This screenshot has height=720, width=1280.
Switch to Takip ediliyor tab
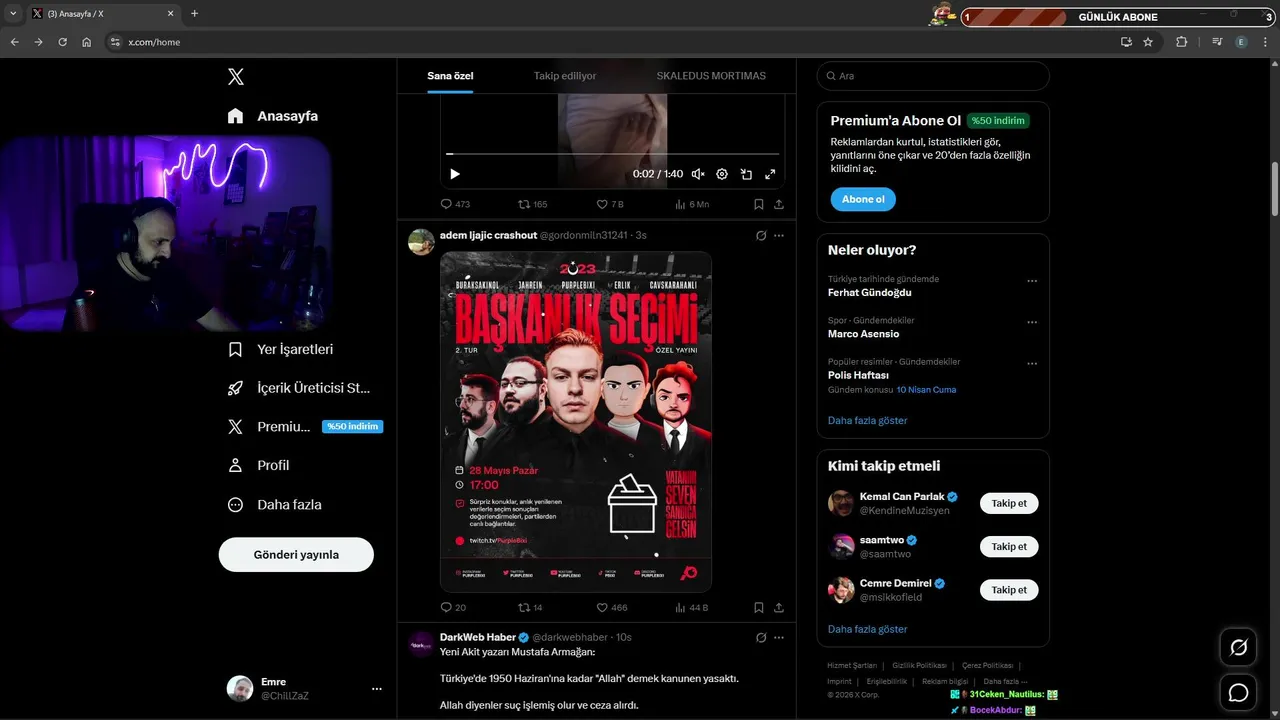[x=565, y=76]
